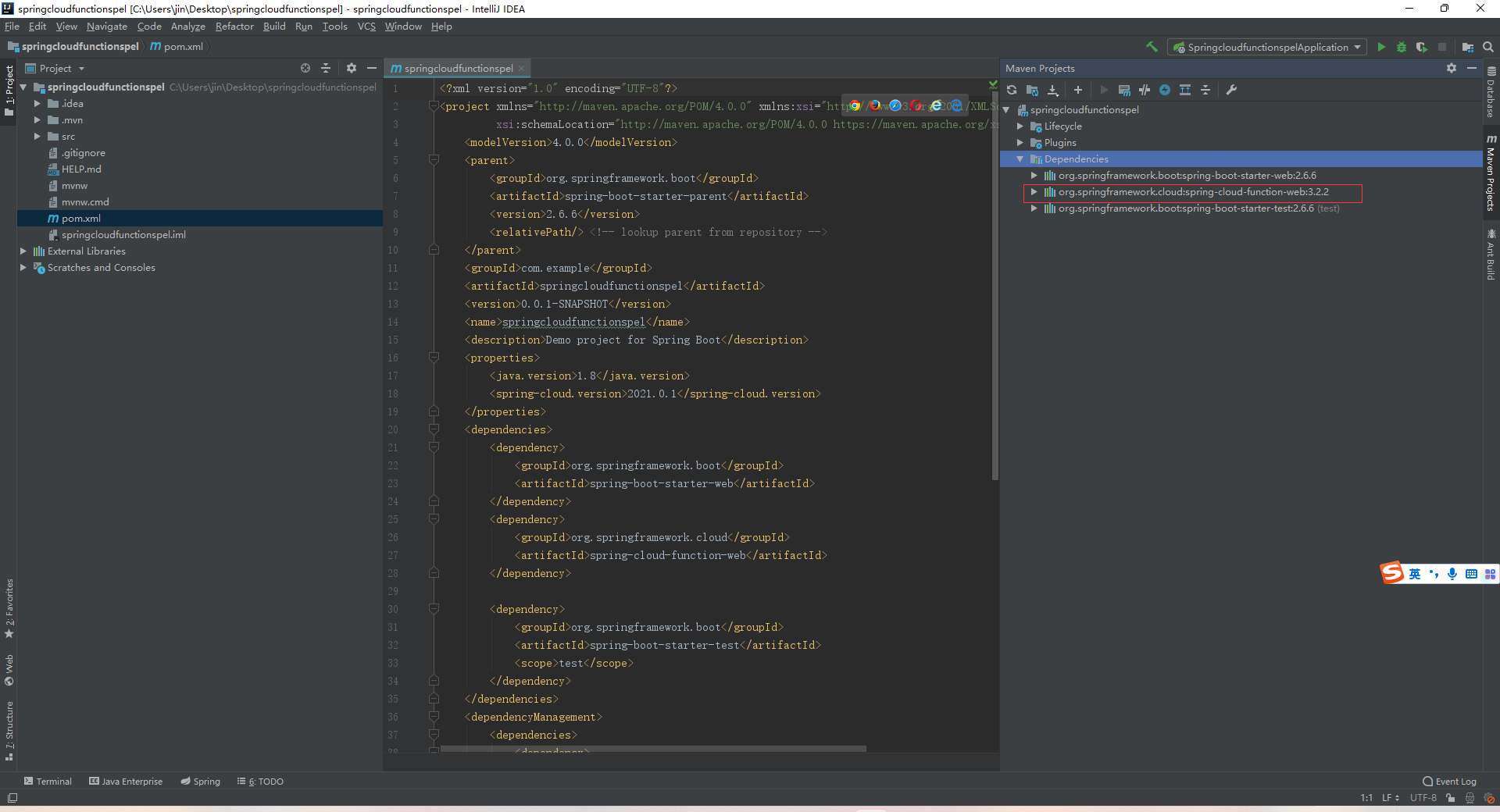Add Maven project with plus icon
1500x812 pixels.
1078,90
